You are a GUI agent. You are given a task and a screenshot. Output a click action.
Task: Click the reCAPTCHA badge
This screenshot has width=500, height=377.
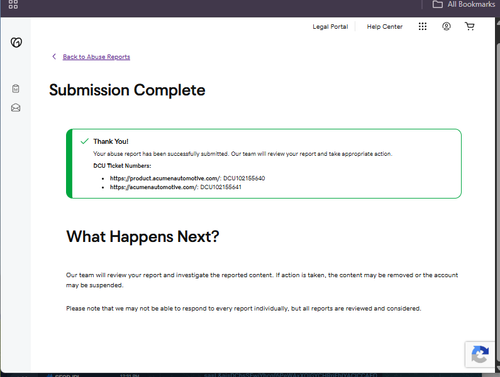click(480, 354)
